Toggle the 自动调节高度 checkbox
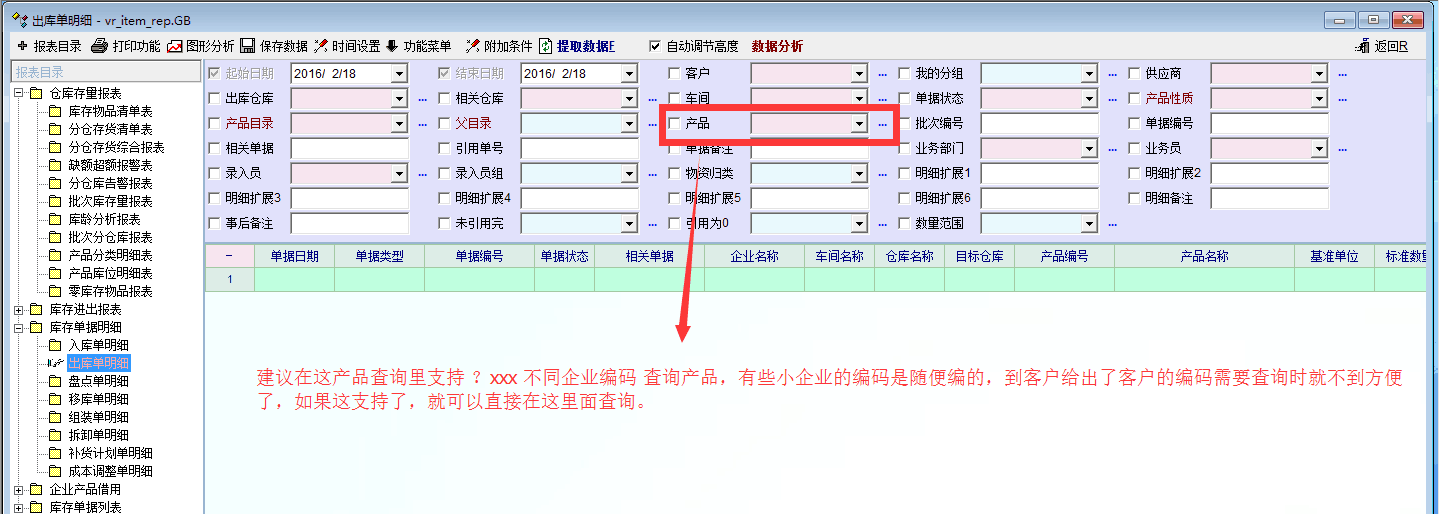The width and height of the screenshot is (1439, 514). point(655,46)
